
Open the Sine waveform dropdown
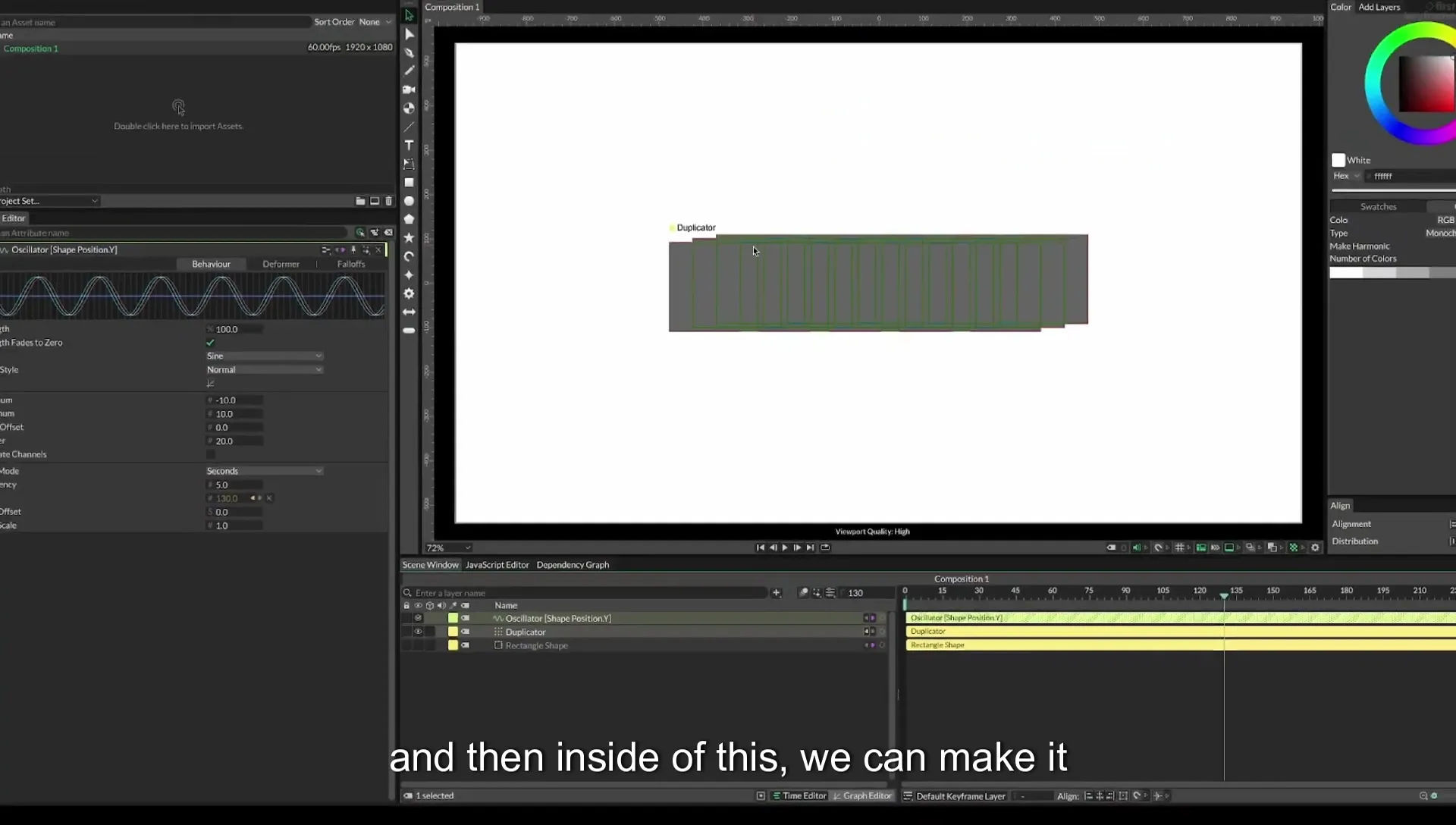pos(264,356)
